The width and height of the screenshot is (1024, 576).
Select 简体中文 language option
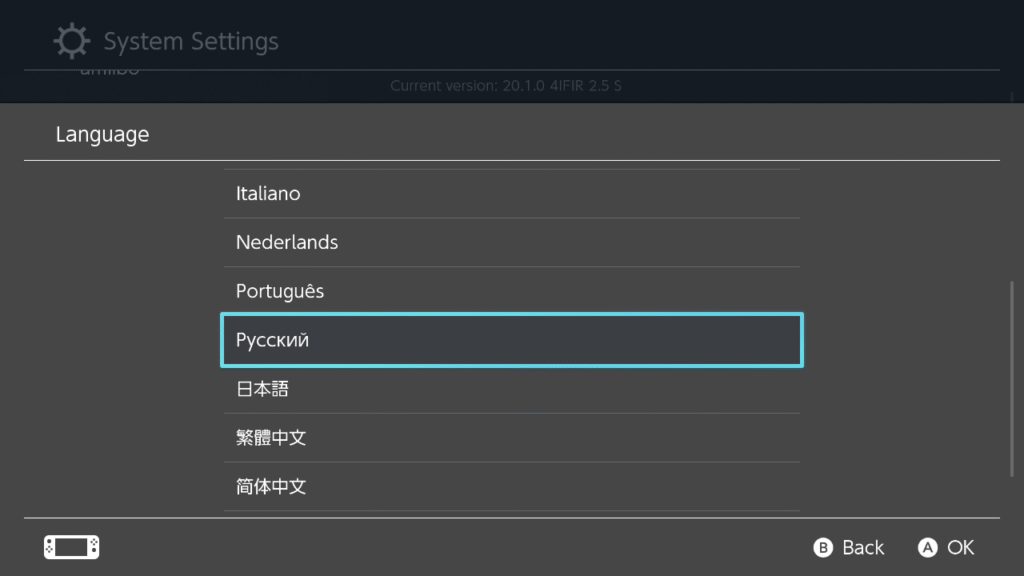point(511,487)
